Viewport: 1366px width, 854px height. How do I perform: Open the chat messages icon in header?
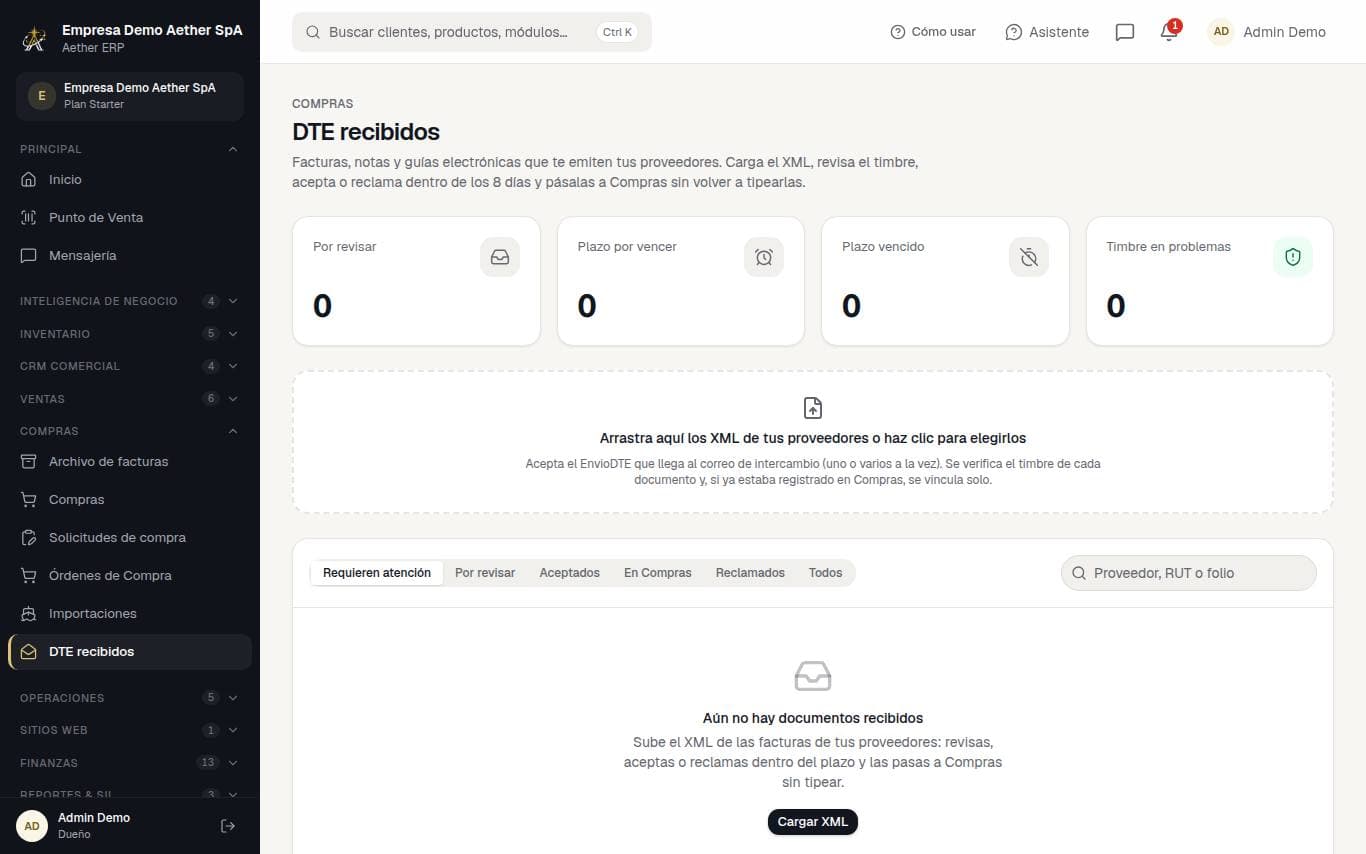[x=1124, y=32]
